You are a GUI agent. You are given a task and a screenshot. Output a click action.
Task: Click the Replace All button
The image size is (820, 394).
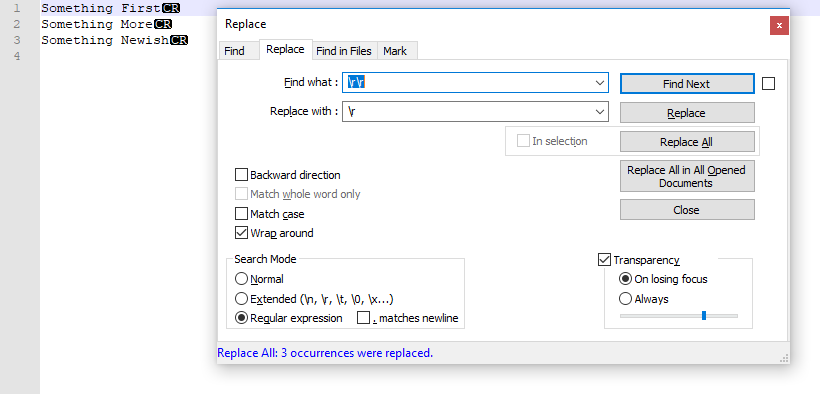pos(687,142)
